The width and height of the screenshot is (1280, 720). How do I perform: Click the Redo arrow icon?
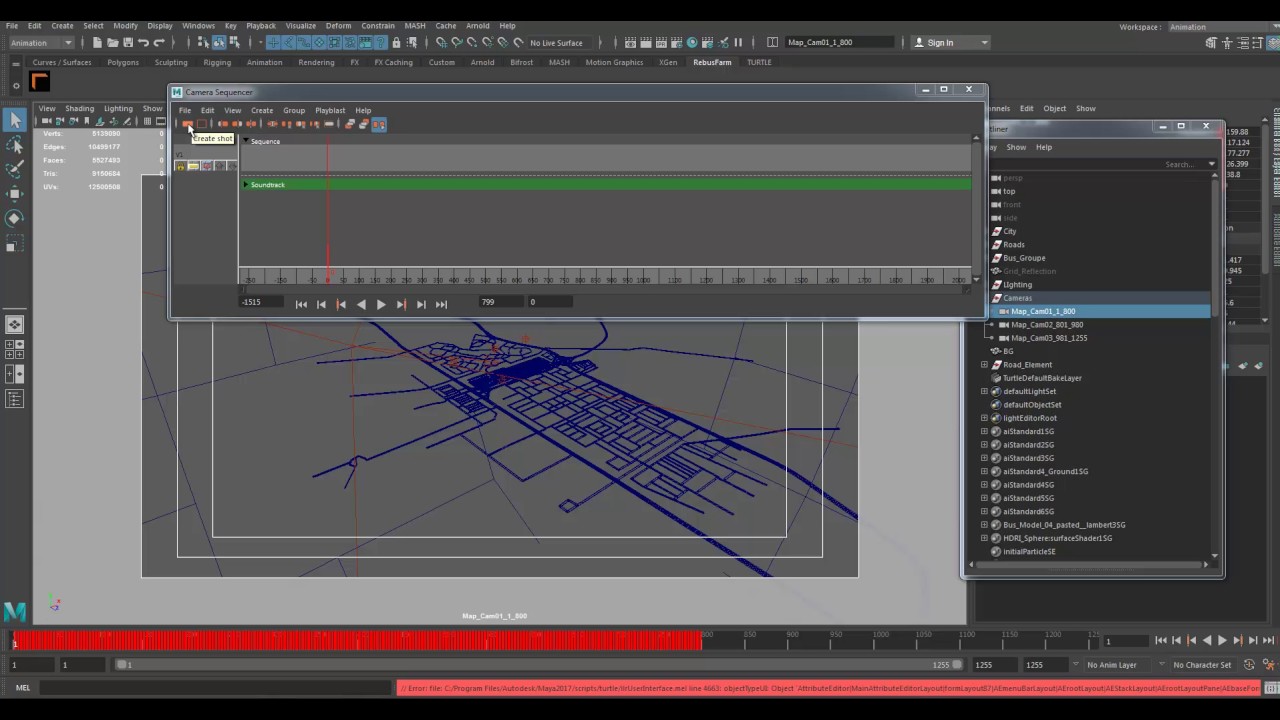coord(159,42)
